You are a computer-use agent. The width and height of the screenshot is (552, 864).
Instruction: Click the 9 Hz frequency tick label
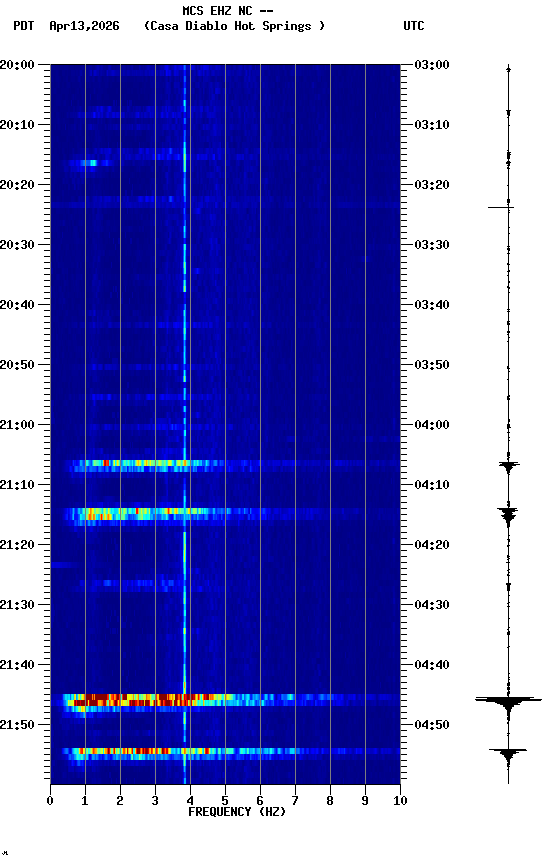pyautogui.click(x=365, y=801)
